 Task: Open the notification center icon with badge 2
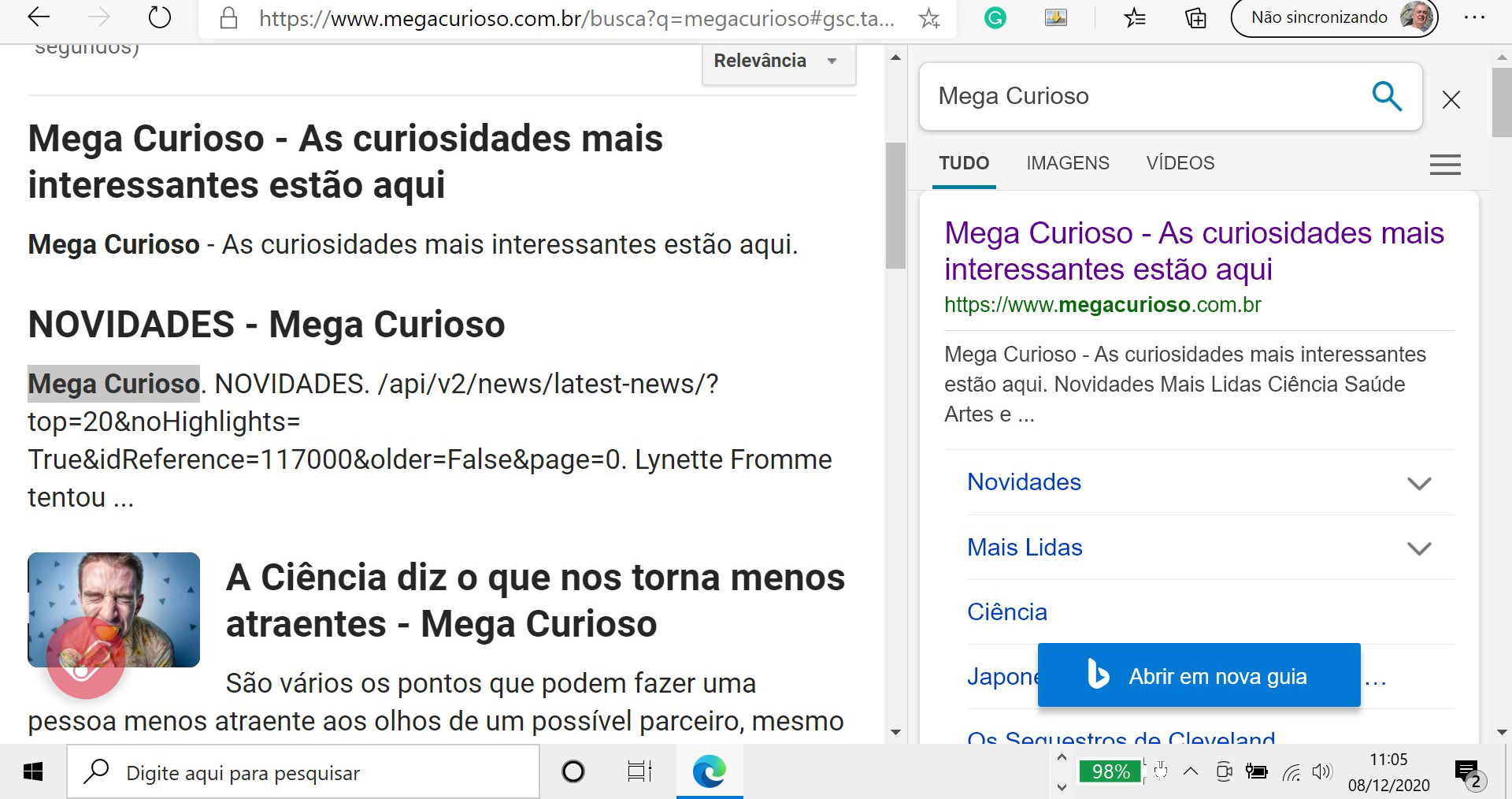click(1469, 774)
